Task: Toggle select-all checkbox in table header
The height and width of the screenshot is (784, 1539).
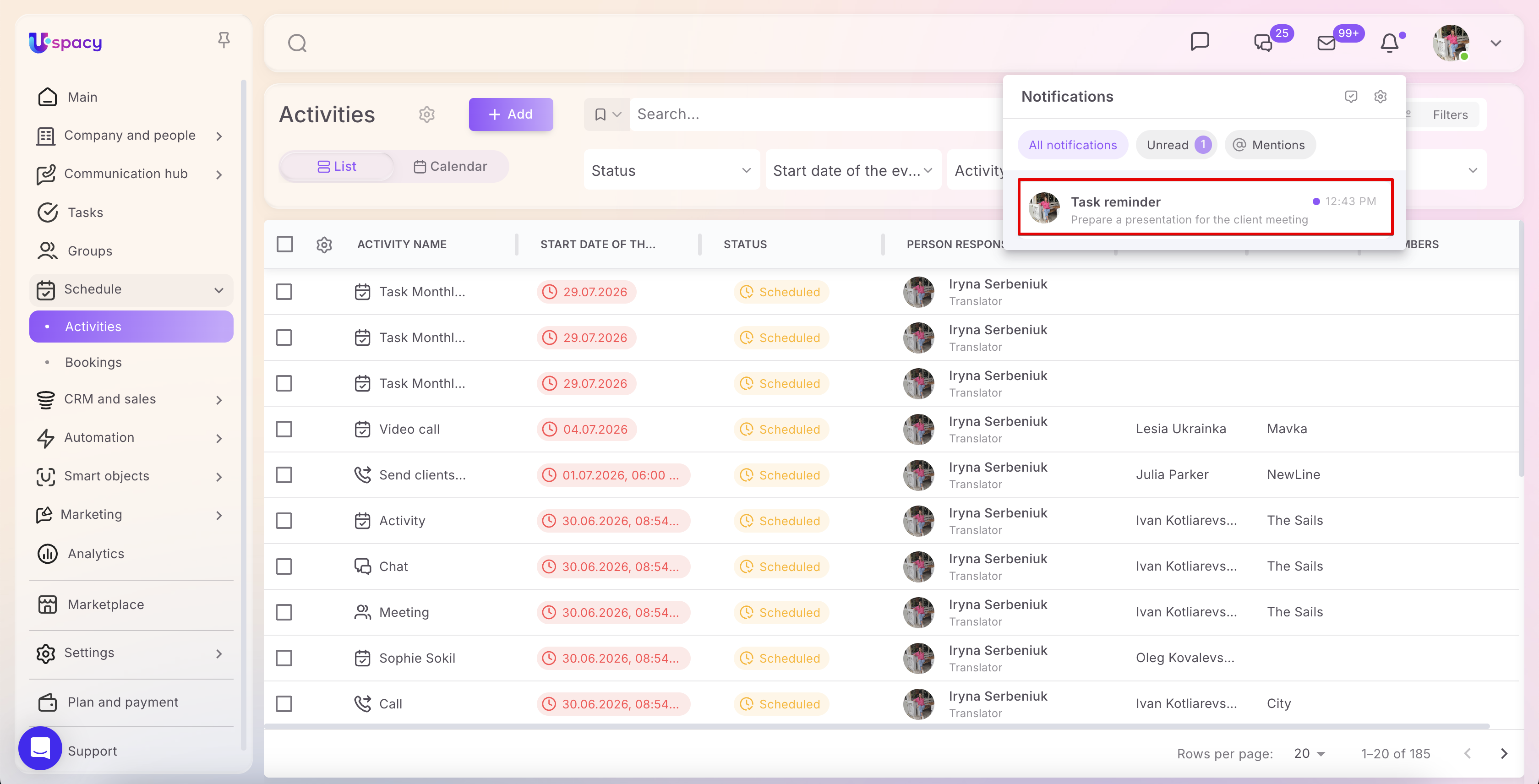Action: pos(284,244)
